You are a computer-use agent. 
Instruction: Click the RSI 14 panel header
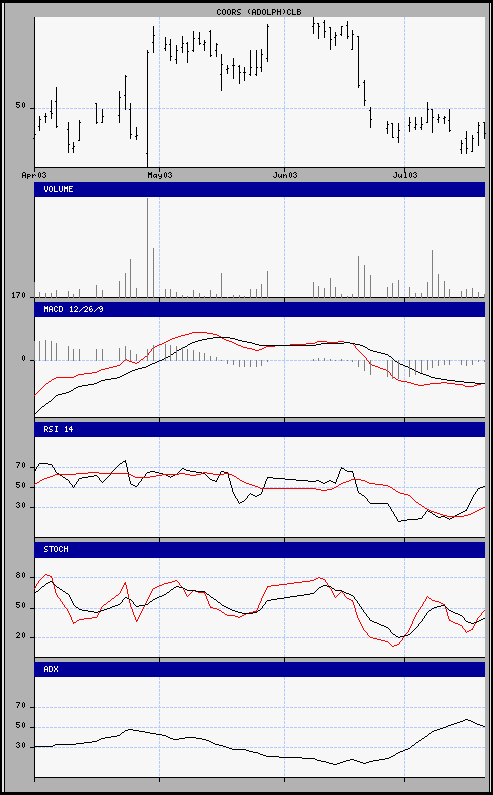[260, 429]
